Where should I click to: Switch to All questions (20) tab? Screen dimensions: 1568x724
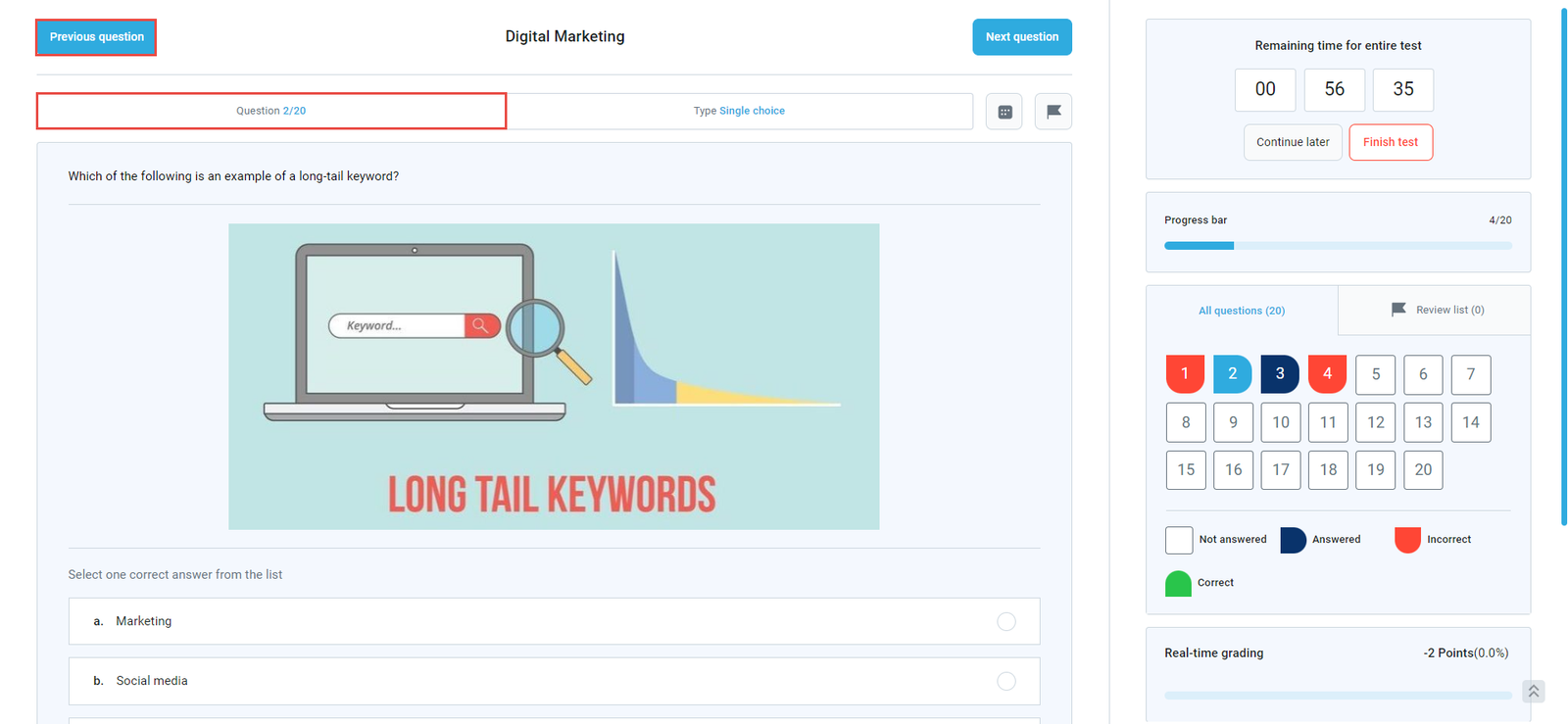(1241, 311)
